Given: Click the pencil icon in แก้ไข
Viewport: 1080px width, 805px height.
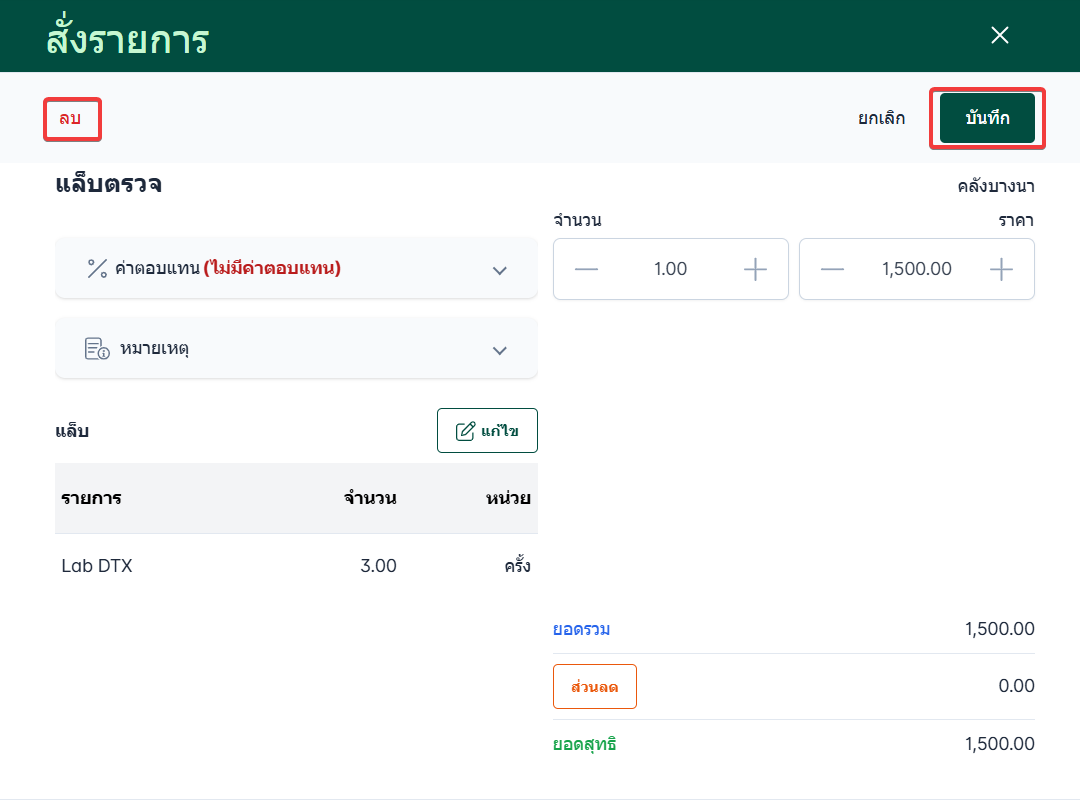Looking at the screenshot, I should coord(465,431).
